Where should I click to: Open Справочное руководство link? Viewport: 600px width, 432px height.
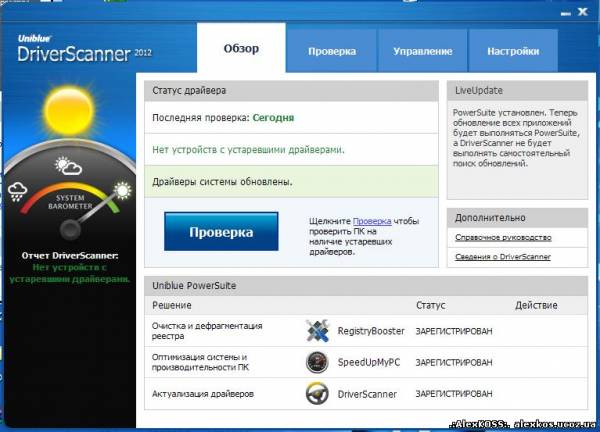coord(503,238)
